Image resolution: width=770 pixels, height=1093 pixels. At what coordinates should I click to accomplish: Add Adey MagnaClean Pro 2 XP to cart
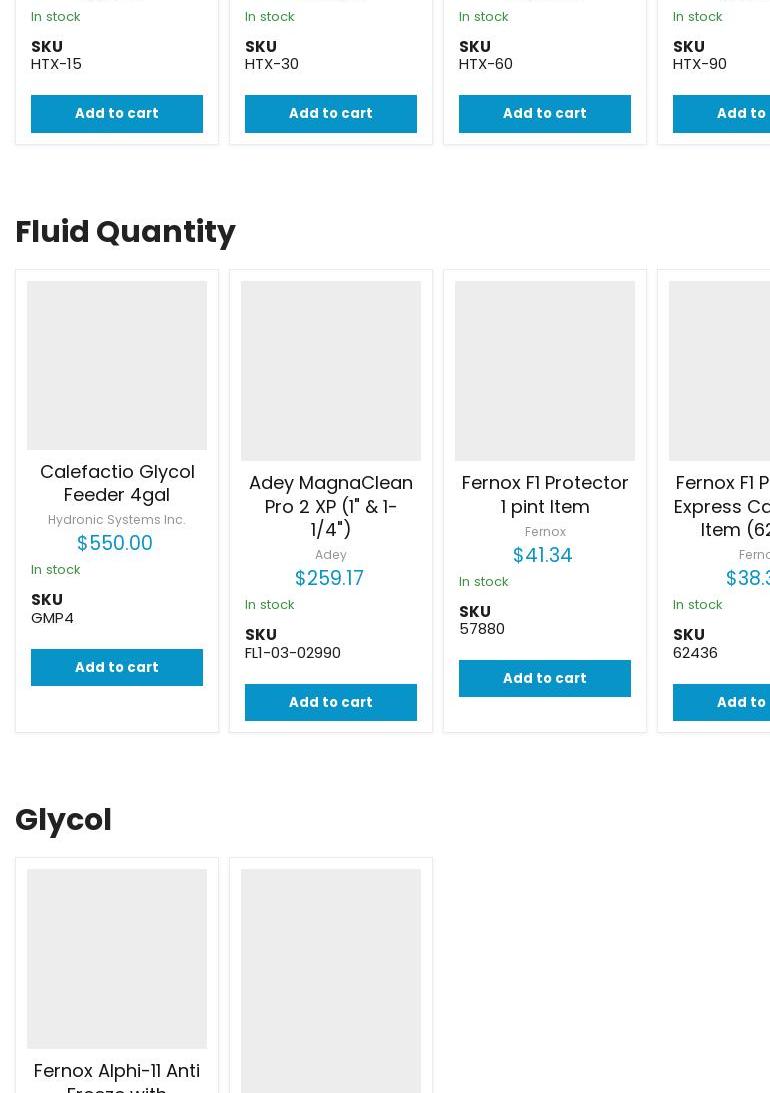[331, 702]
